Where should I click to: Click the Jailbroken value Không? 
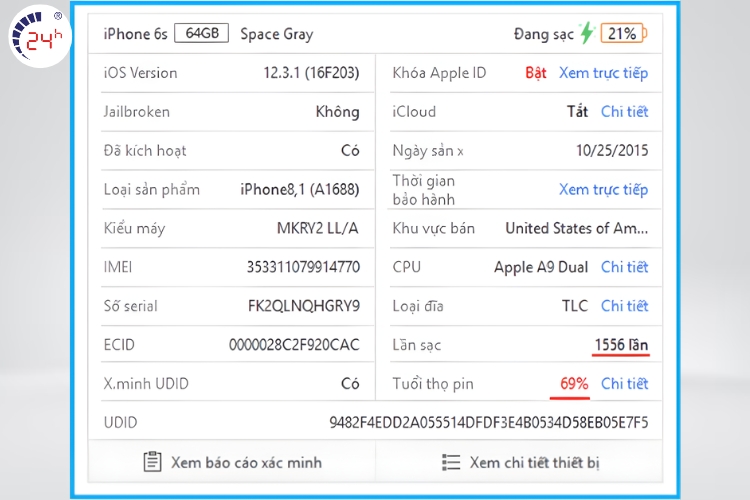337,112
